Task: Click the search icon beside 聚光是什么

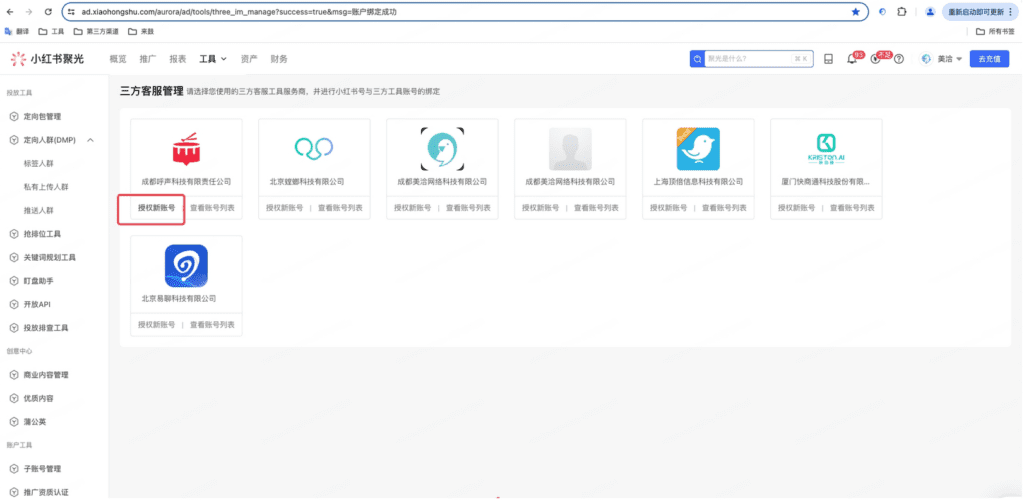Action: (x=697, y=59)
